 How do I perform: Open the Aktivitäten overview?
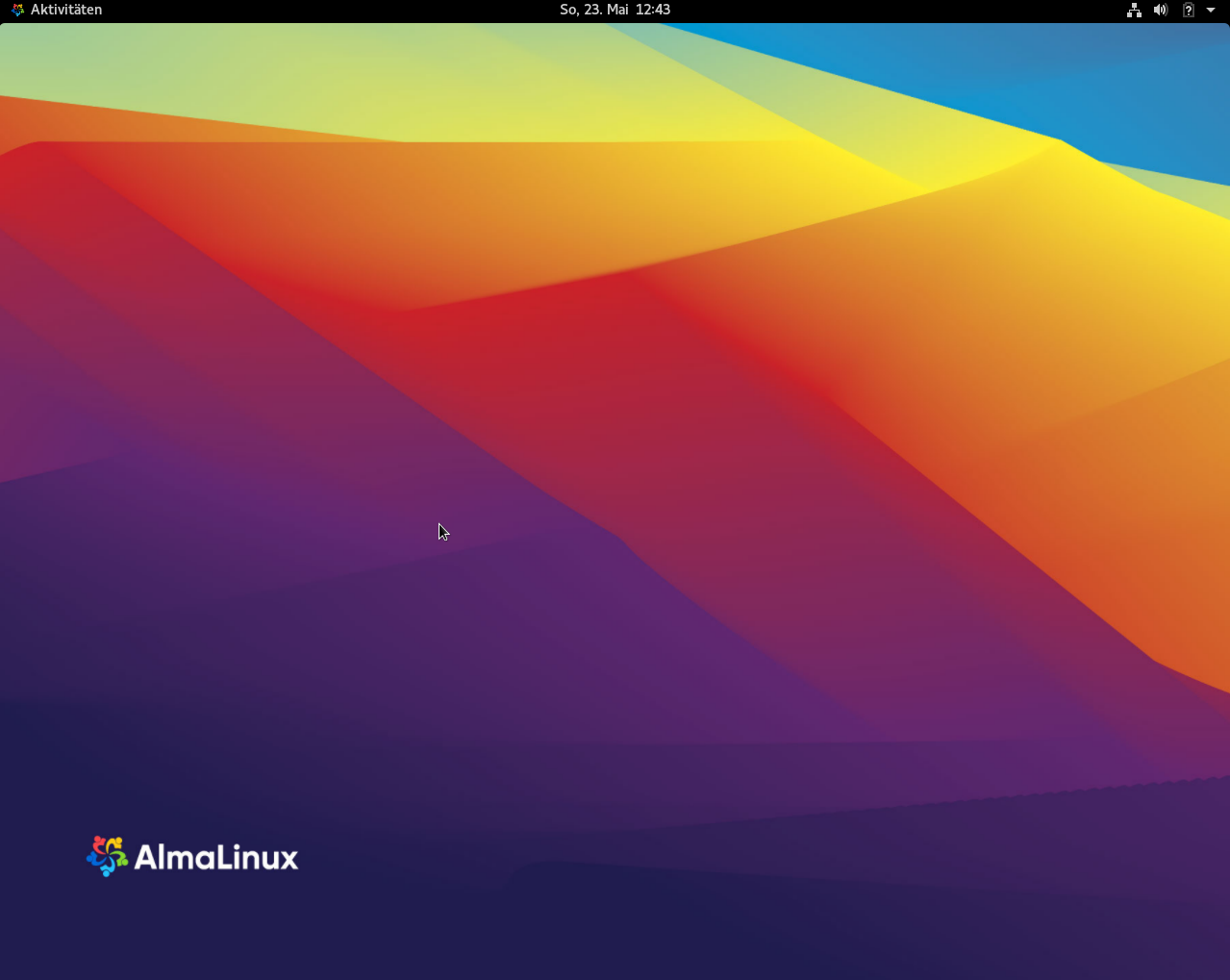click(x=66, y=10)
